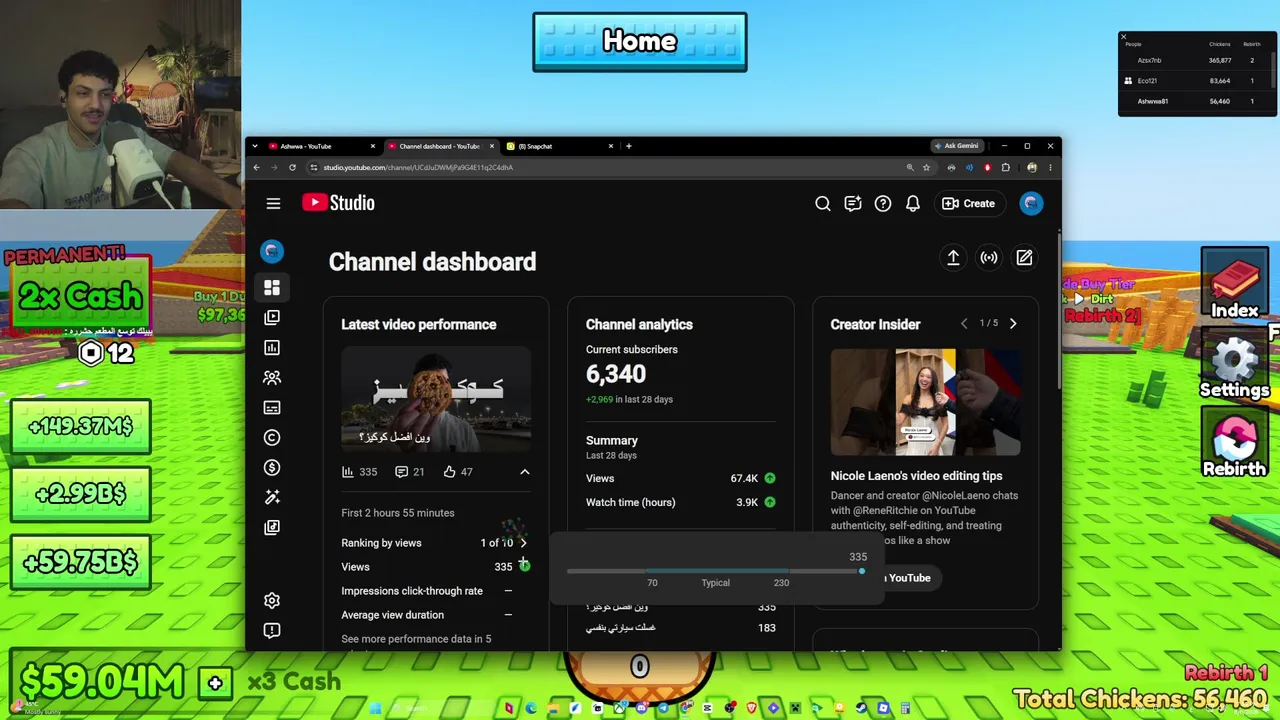Viewport: 1280px width, 720px height.
Task: Expand Ranking by views arrow
Action: tap(523, 543)
